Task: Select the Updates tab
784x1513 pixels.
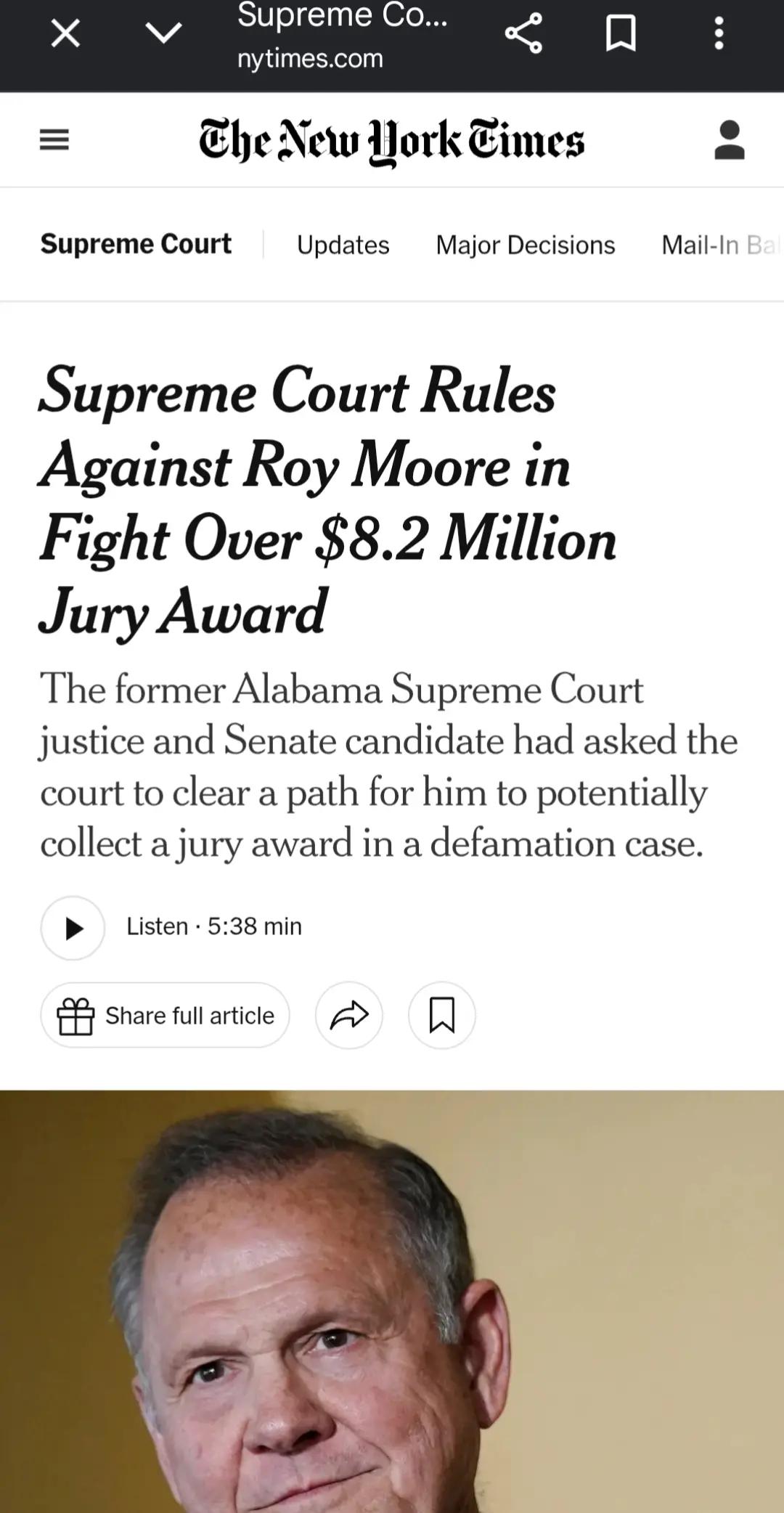Action: [x=343, y=245]
